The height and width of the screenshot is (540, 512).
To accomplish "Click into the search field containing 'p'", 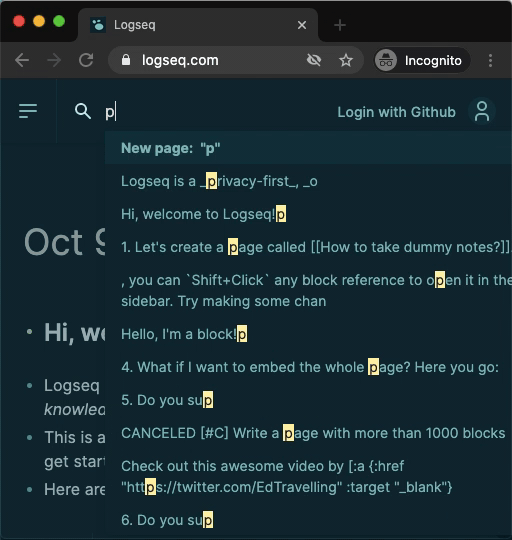I will click(217, 112).
